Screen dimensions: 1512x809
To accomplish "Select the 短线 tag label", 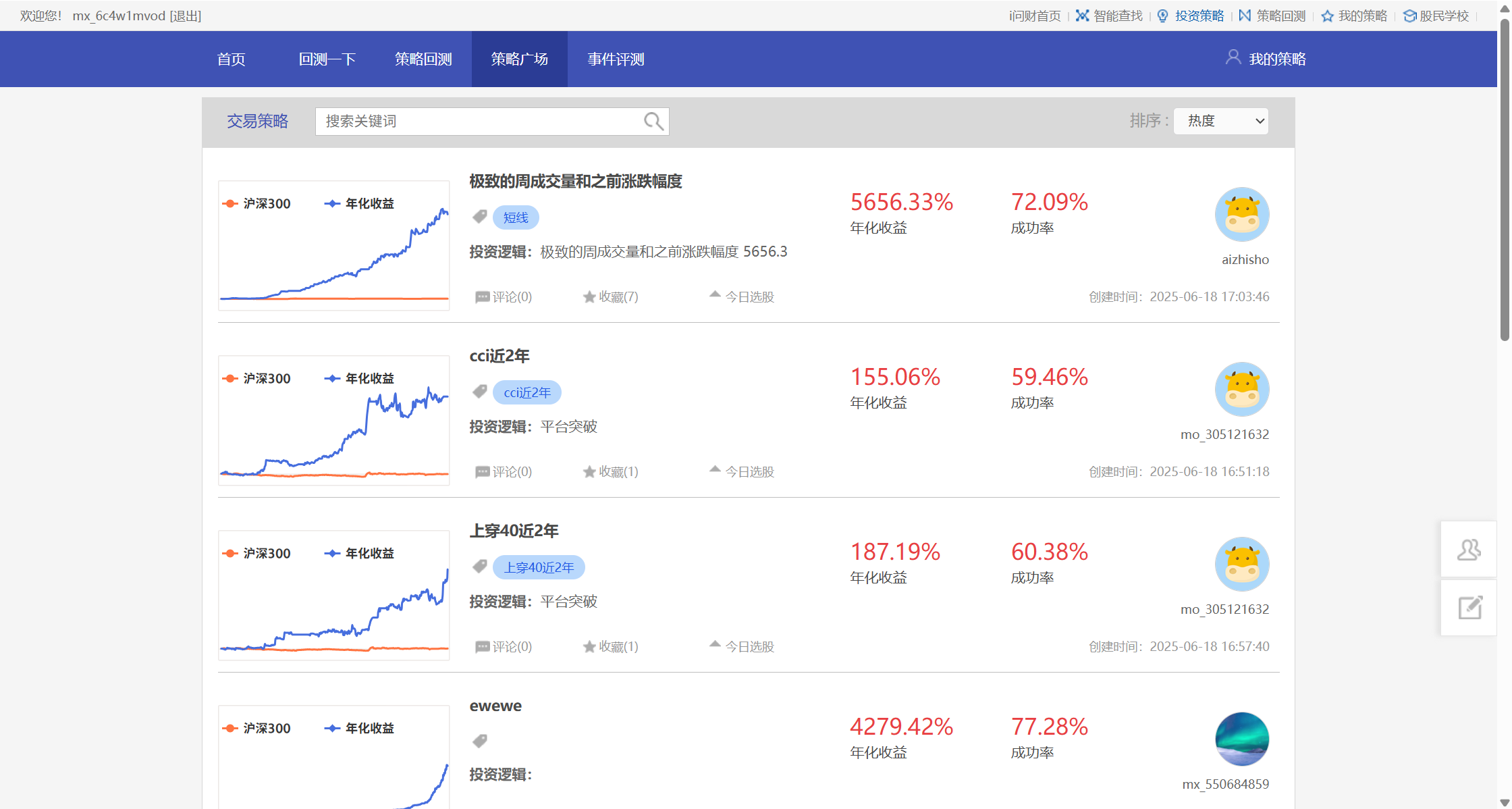I will point(516,217).
